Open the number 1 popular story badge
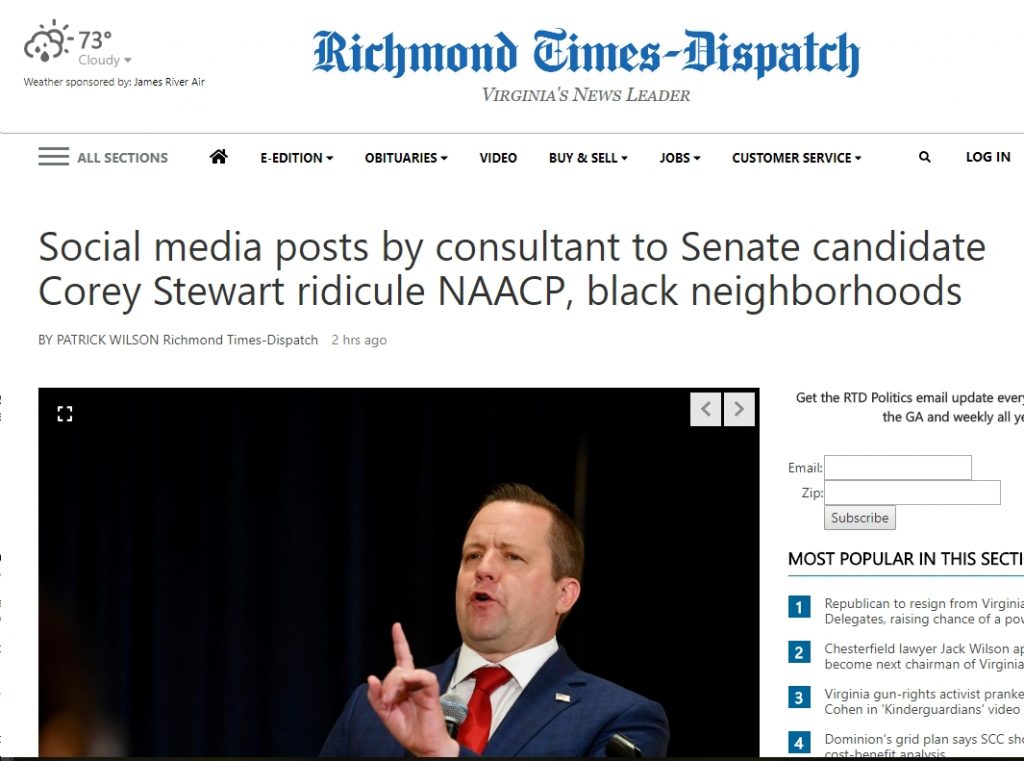 [799, 607]
